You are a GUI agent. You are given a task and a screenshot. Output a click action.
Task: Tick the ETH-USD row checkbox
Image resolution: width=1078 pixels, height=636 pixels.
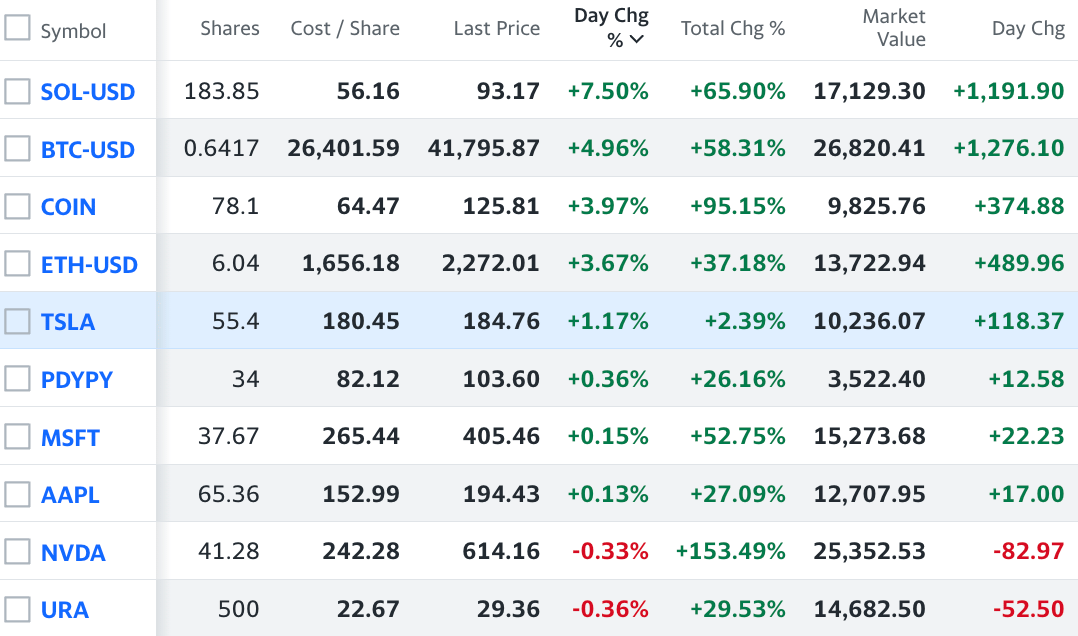[17, 263]
